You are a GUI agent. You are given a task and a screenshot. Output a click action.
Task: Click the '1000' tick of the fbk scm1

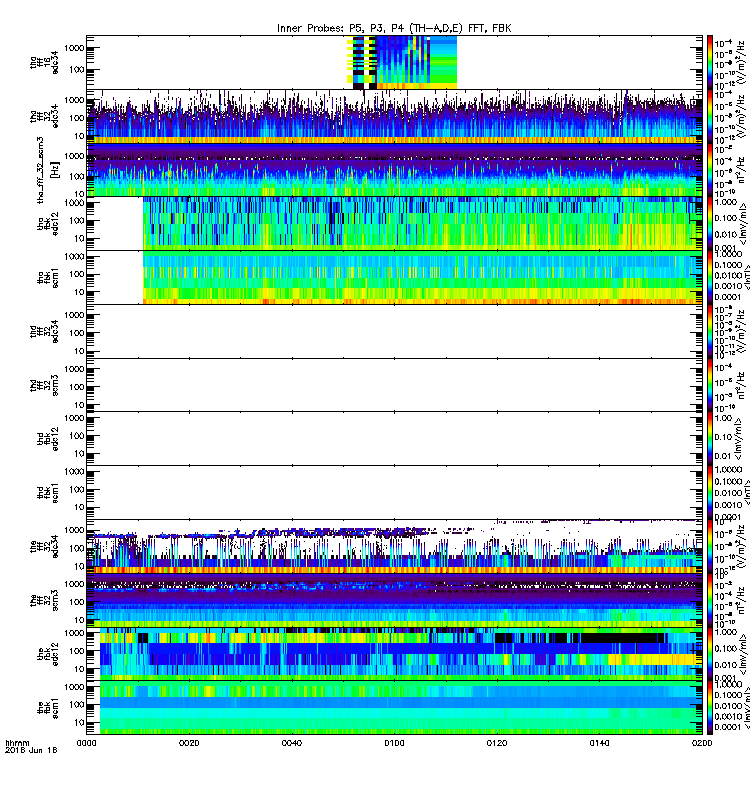coord(74,687)
